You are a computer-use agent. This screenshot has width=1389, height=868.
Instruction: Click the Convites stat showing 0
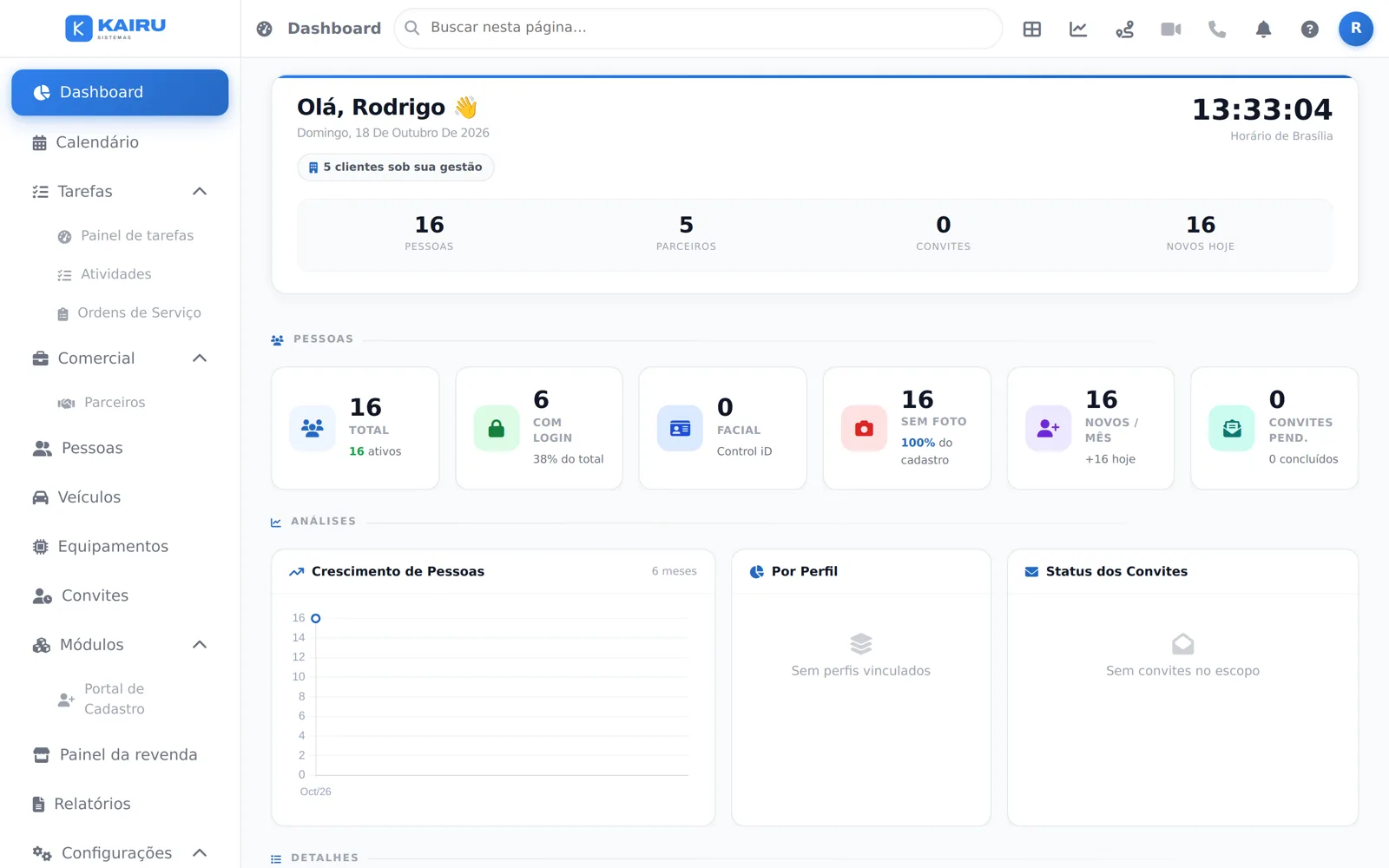click(x=944, y=233)
